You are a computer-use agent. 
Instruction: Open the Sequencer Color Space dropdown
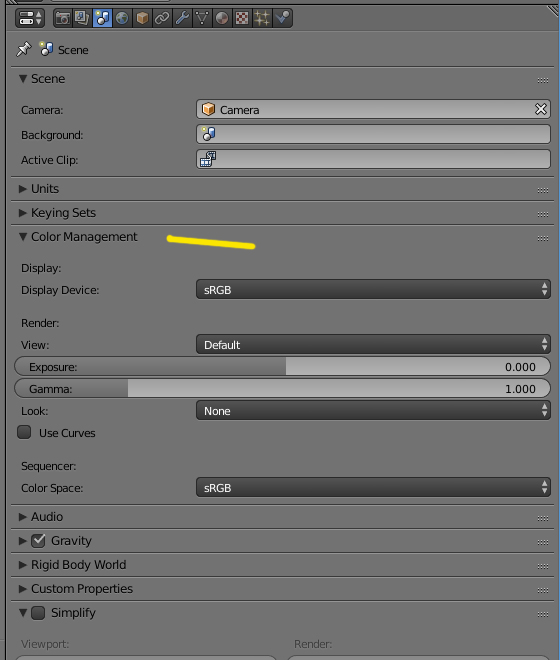pyautogui.click(x=373, y=487)
